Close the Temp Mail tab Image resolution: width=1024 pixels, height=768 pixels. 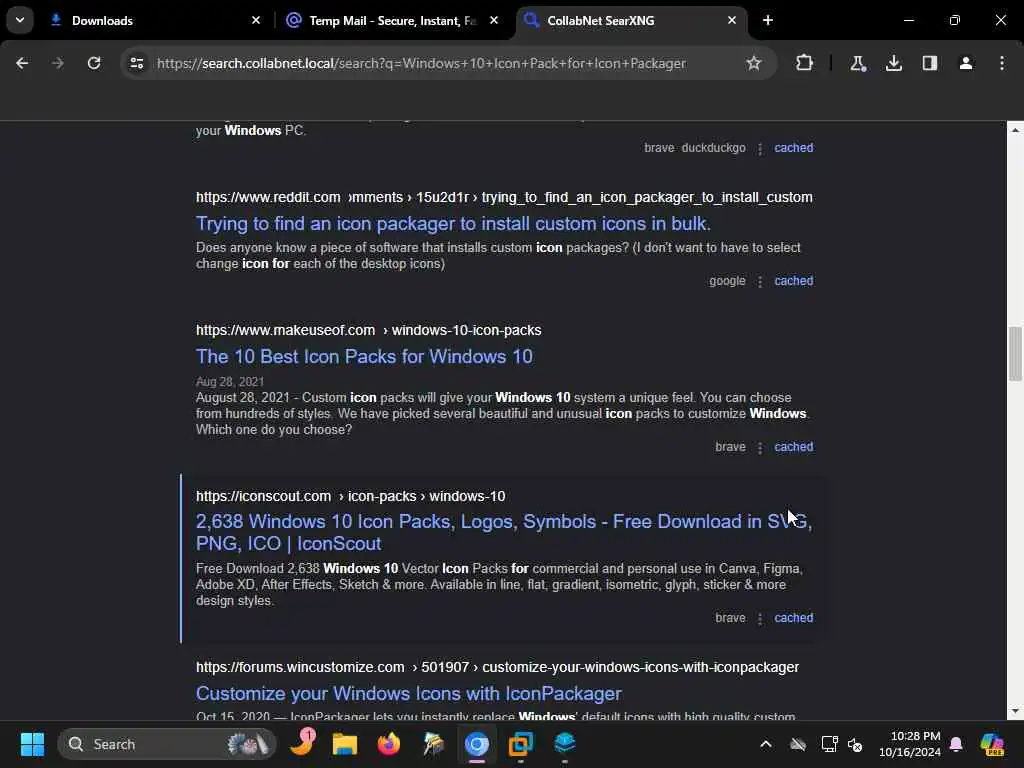[x=494, y=20]
